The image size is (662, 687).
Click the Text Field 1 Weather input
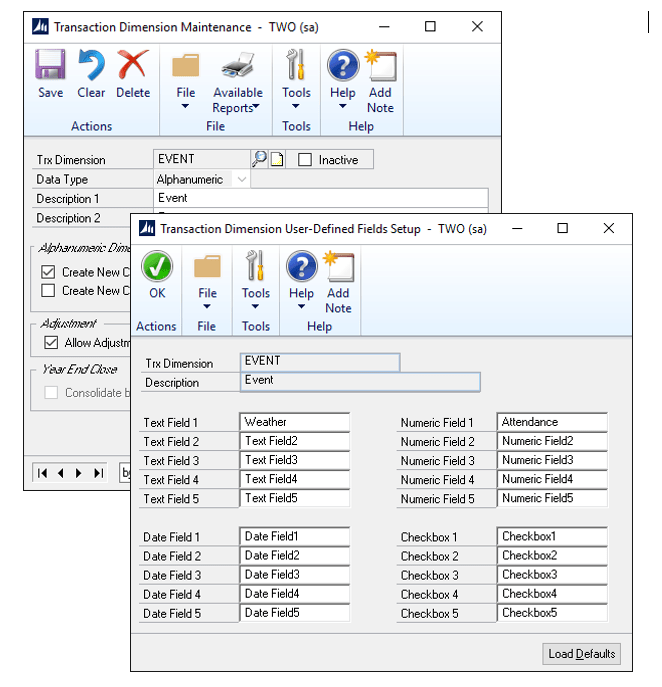pyautogui.click(x=294, y=422)
